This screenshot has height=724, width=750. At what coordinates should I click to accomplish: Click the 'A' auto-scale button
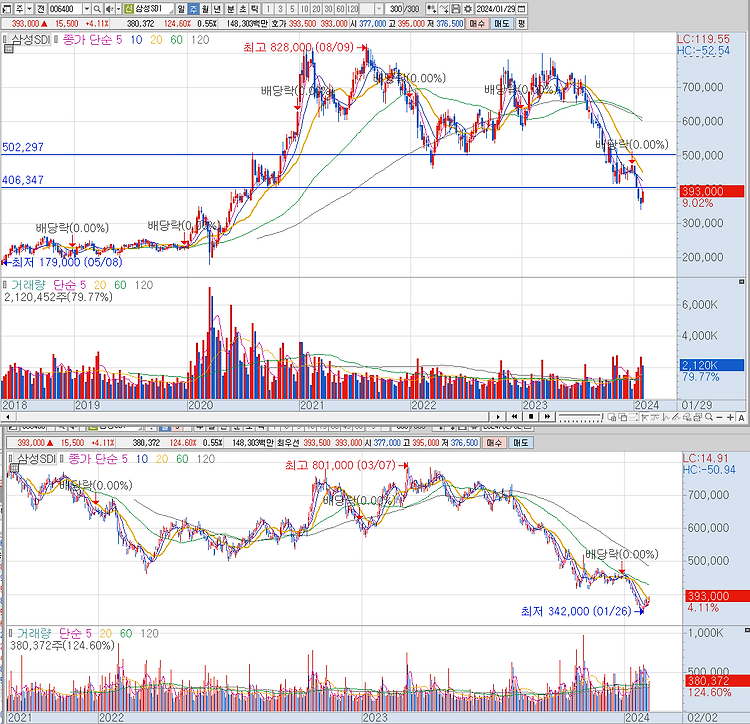point(741,417)
